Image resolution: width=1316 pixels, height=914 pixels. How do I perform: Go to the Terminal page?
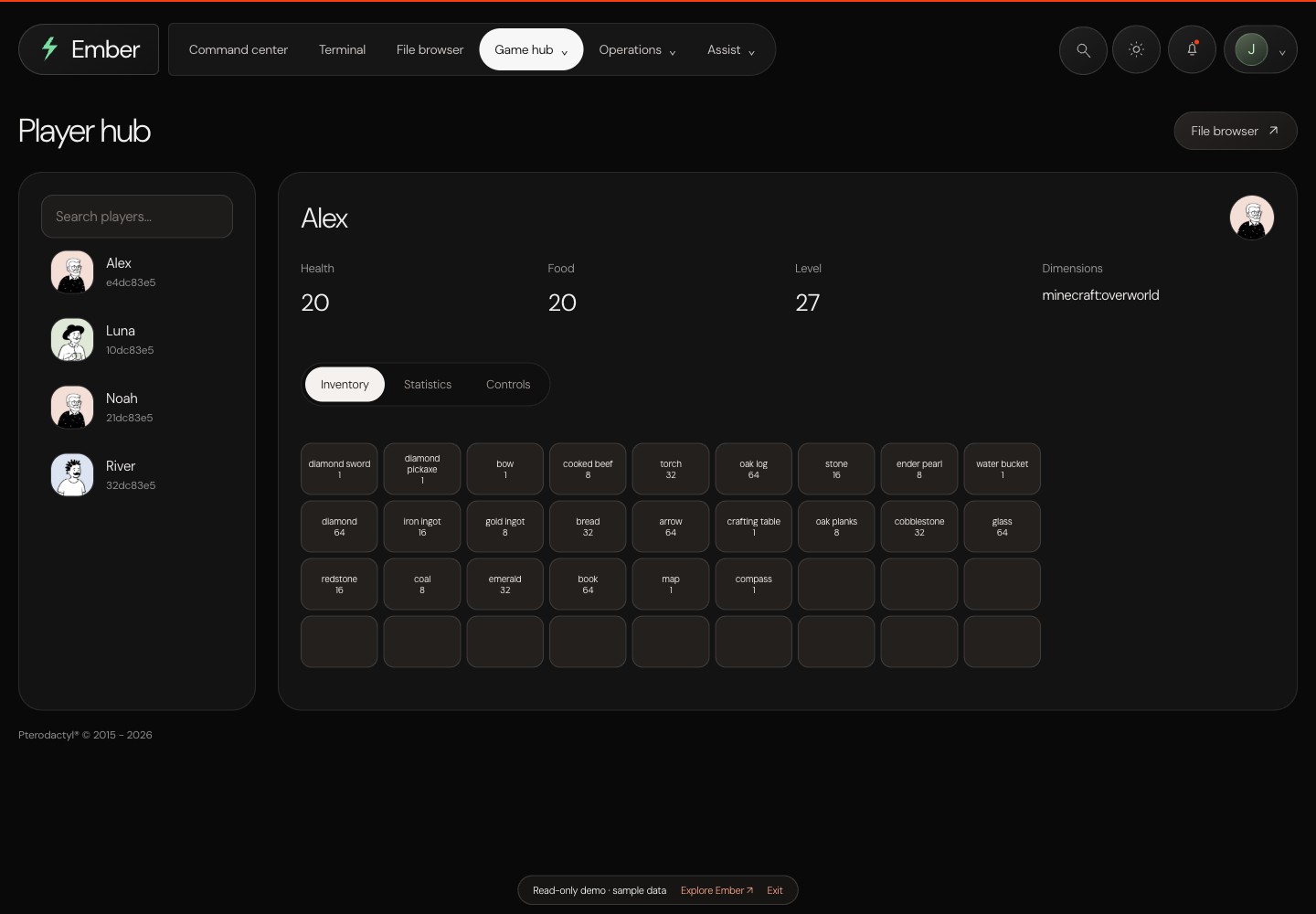click(x=342, y=49)
